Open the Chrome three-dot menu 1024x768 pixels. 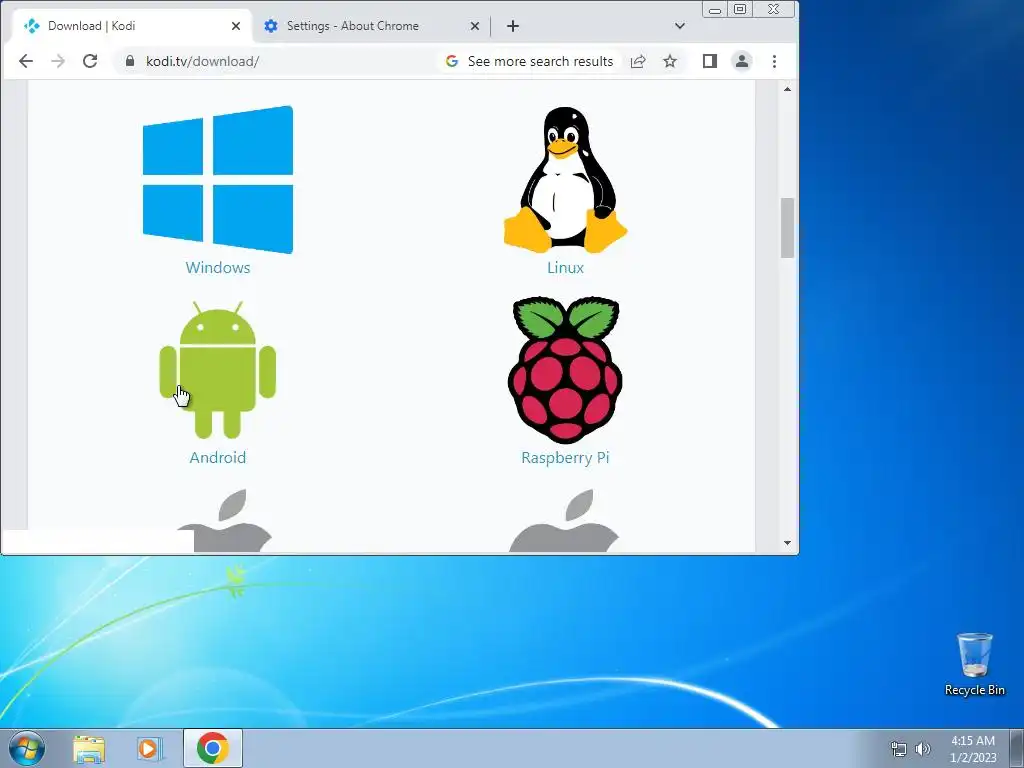tap(774, 61)
